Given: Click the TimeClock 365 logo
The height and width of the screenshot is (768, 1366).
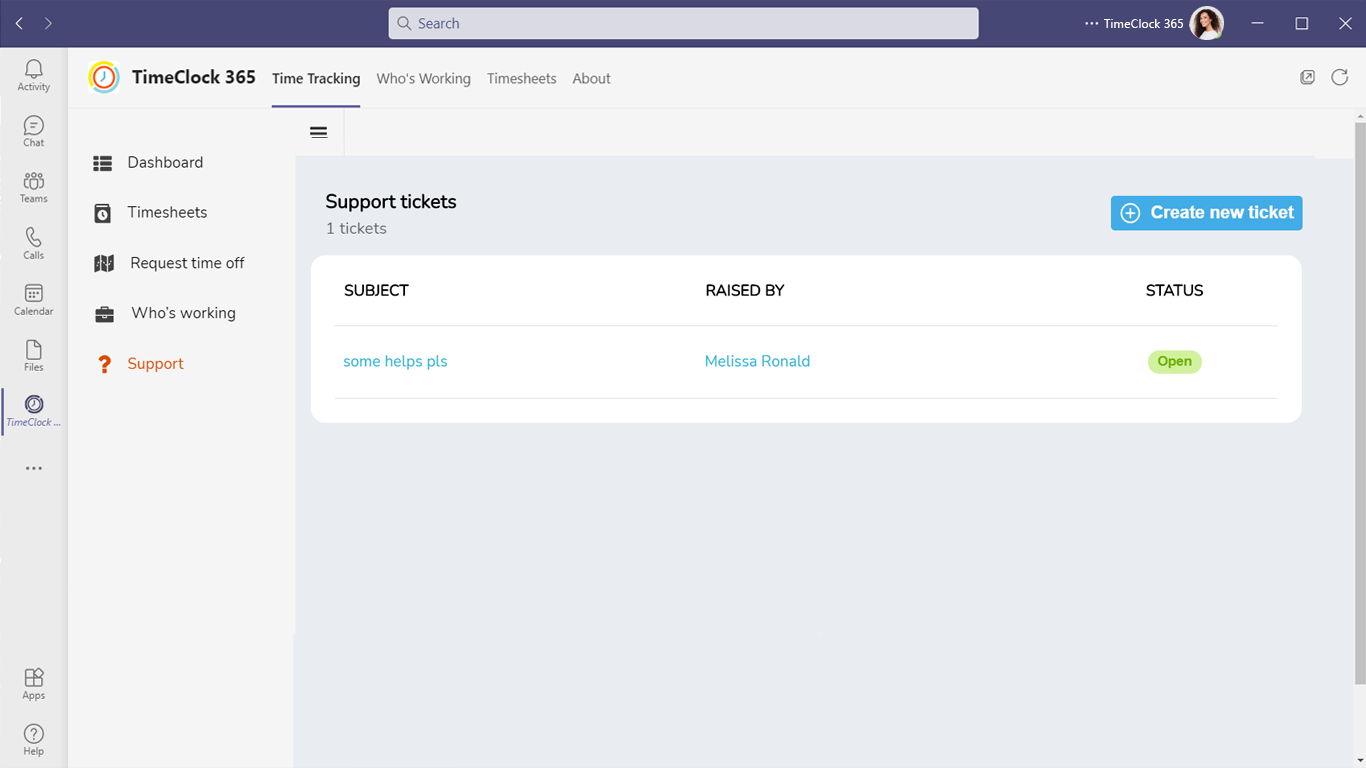Looking at the screenshot, I should coord(104,78).
